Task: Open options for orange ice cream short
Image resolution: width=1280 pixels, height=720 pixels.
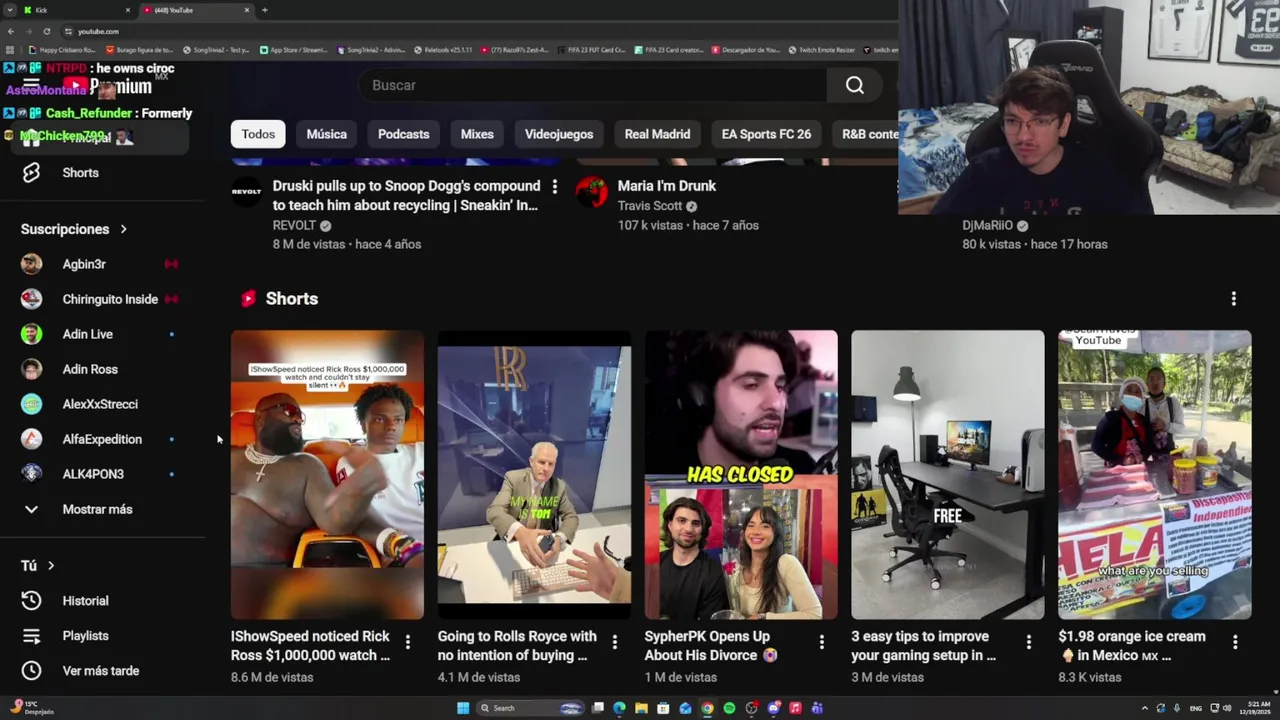Action: coord(1235,642)
